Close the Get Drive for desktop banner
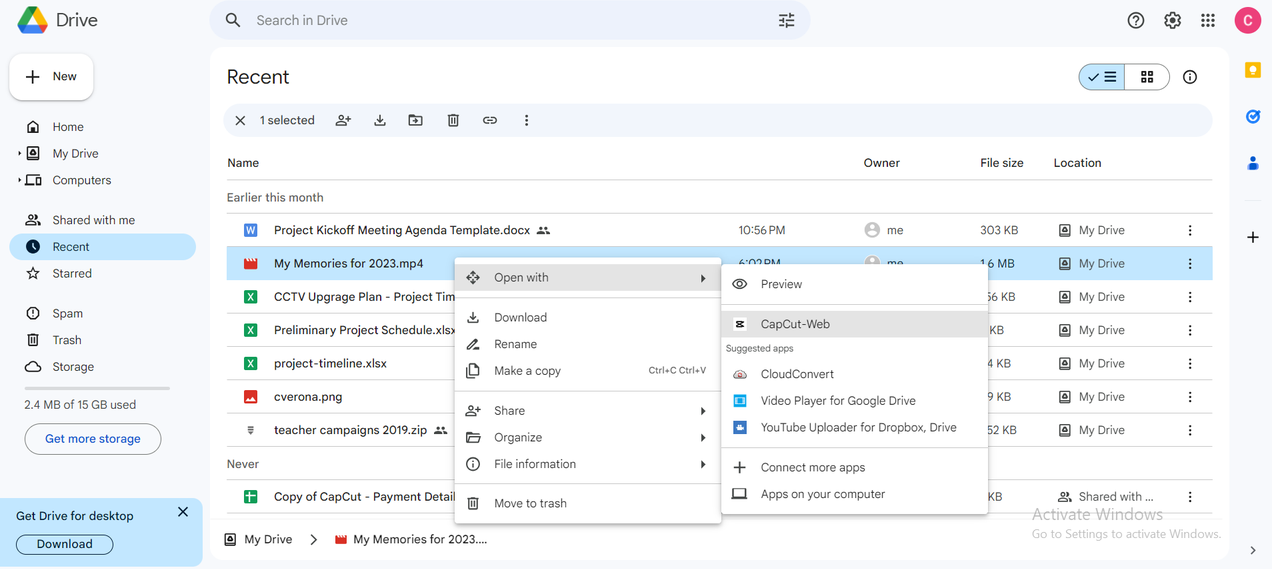1272x569 pixels. tap(183, 512)
